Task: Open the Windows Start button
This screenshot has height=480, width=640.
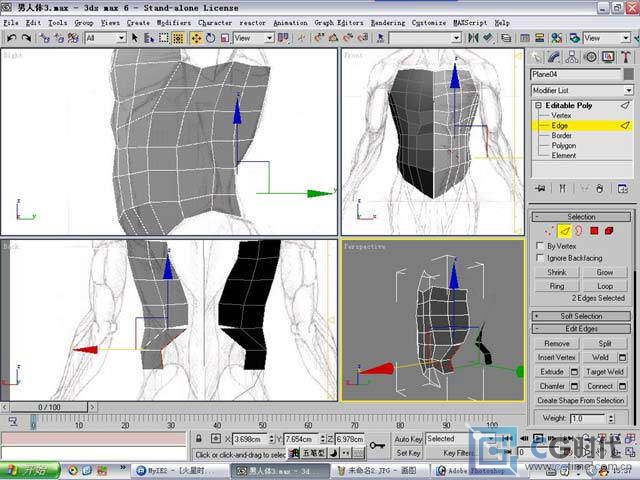Action: (x=30, y=471)
